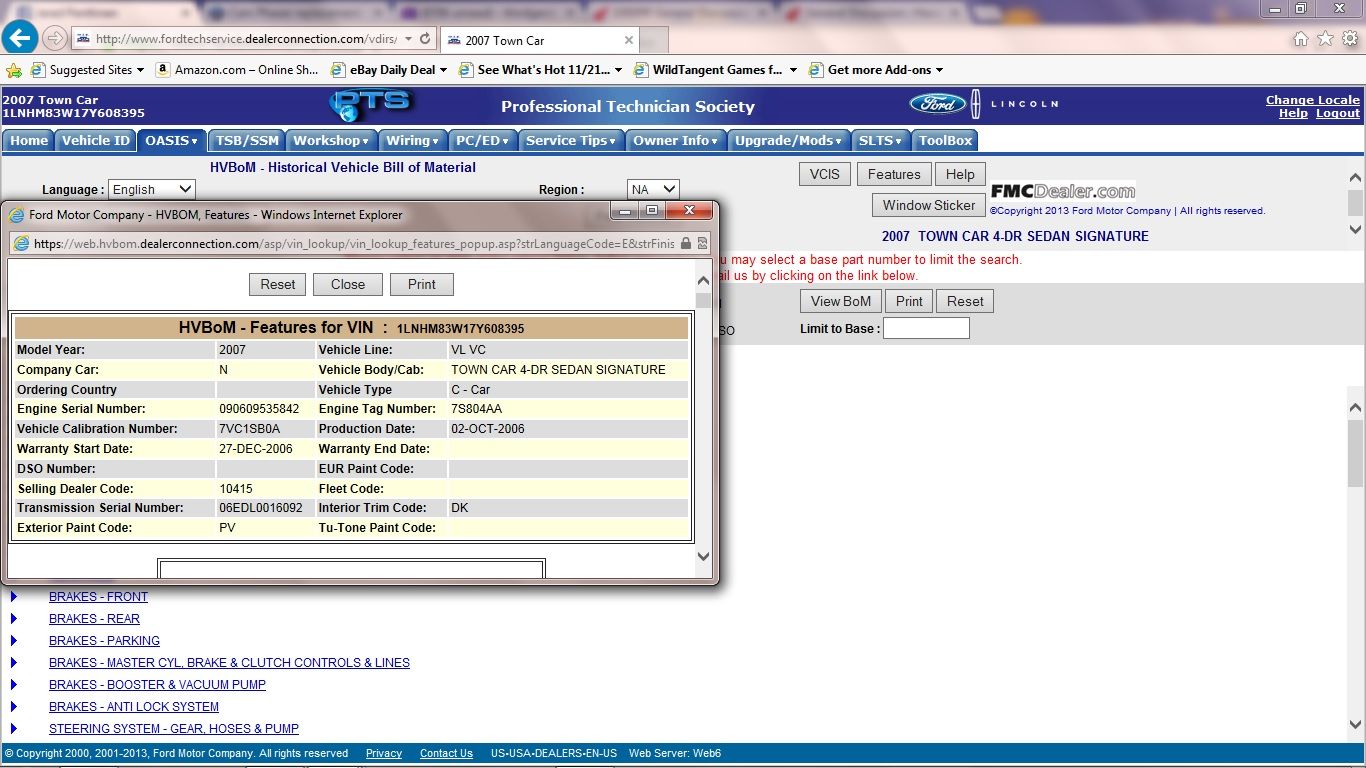Screen dimensions: 1366x768
Task: Expand BRAKES - REAR arrow
Action: click(x=14, y=619)
